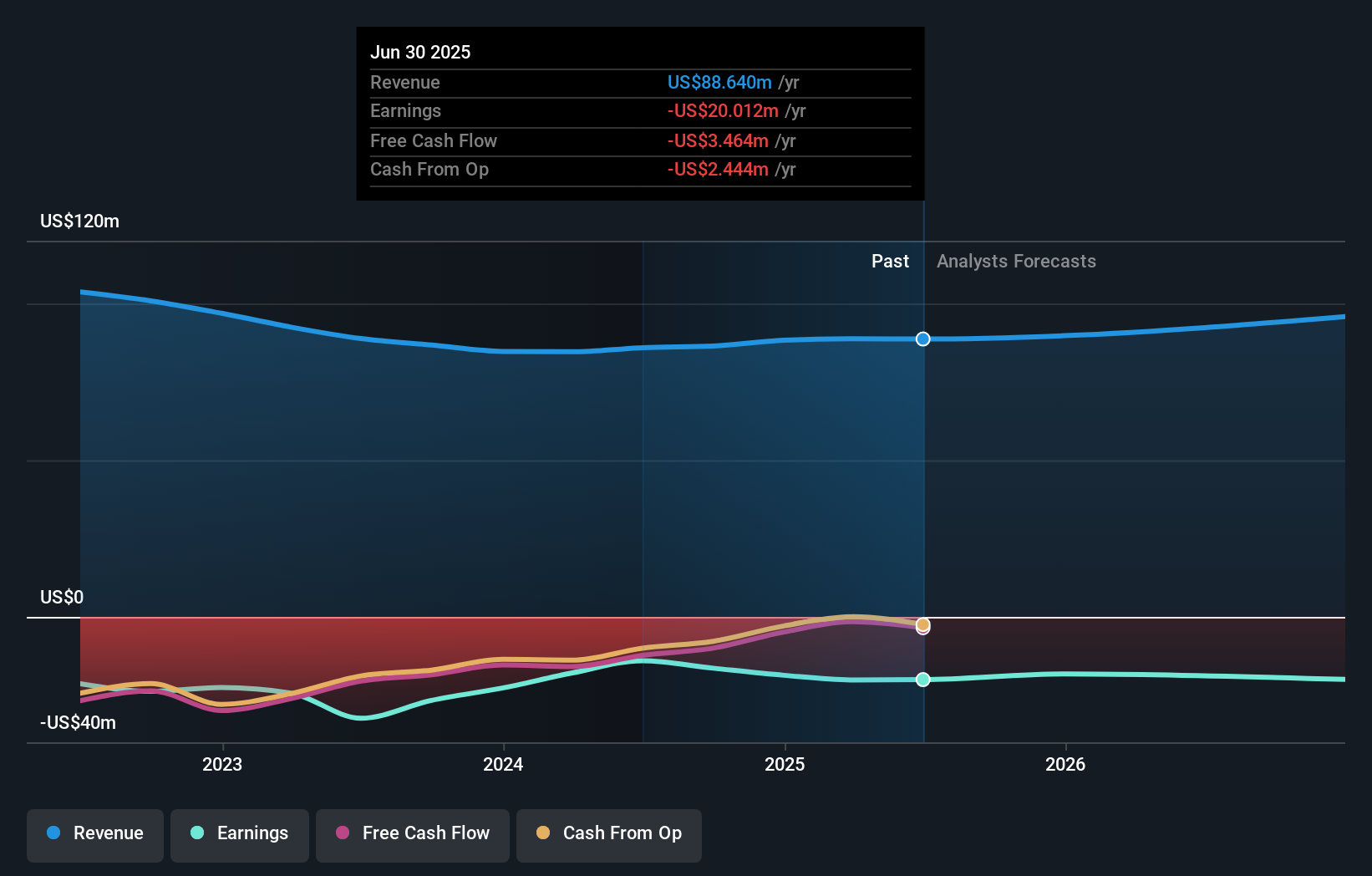Toggle the Revenue series visibility
This screenshot has width=1372, height=876.
pos(94,833)
